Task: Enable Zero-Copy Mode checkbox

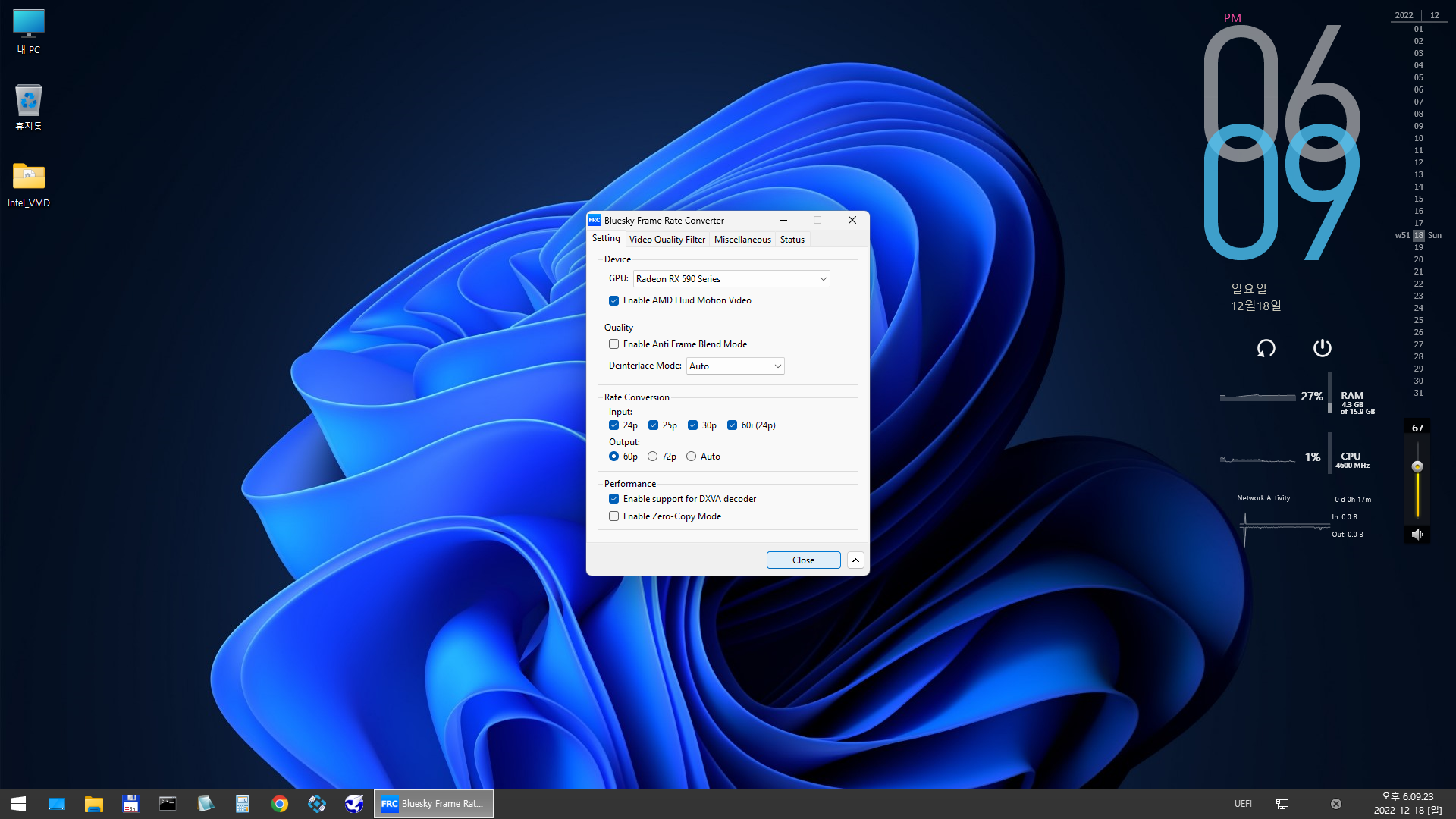Action: click(613, 516)
